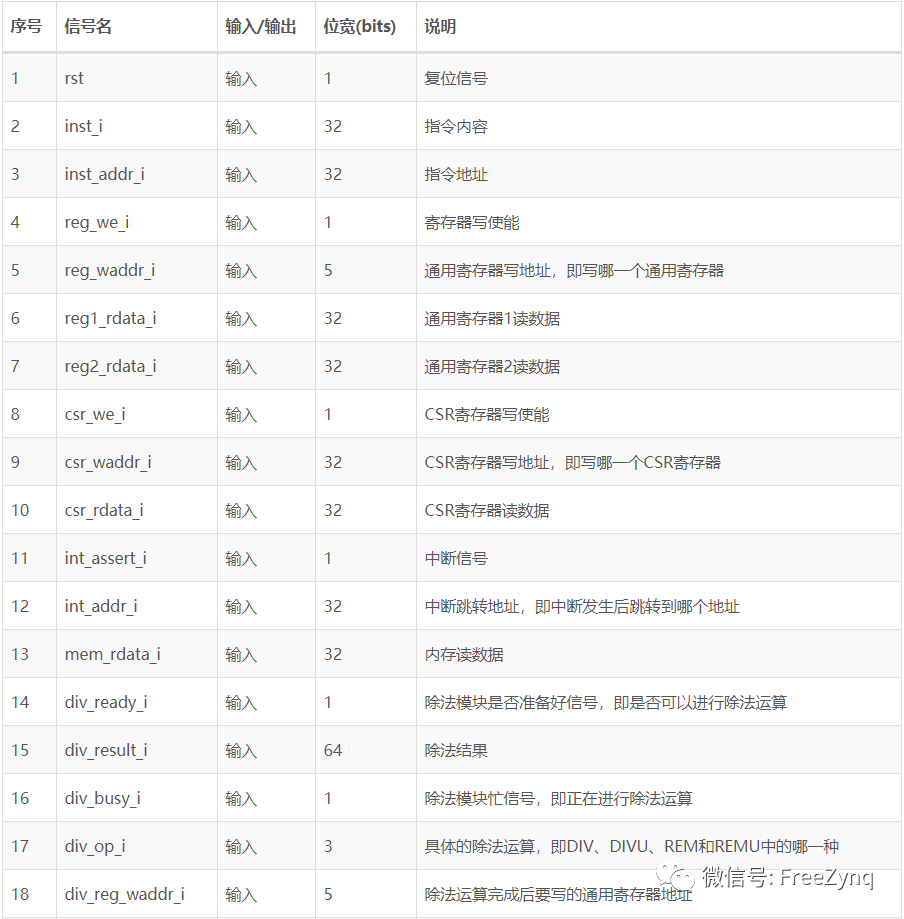Click the 复位信号 description text
Image resolution: width=904 pixels, height=919 pixels.
point(456,78)
